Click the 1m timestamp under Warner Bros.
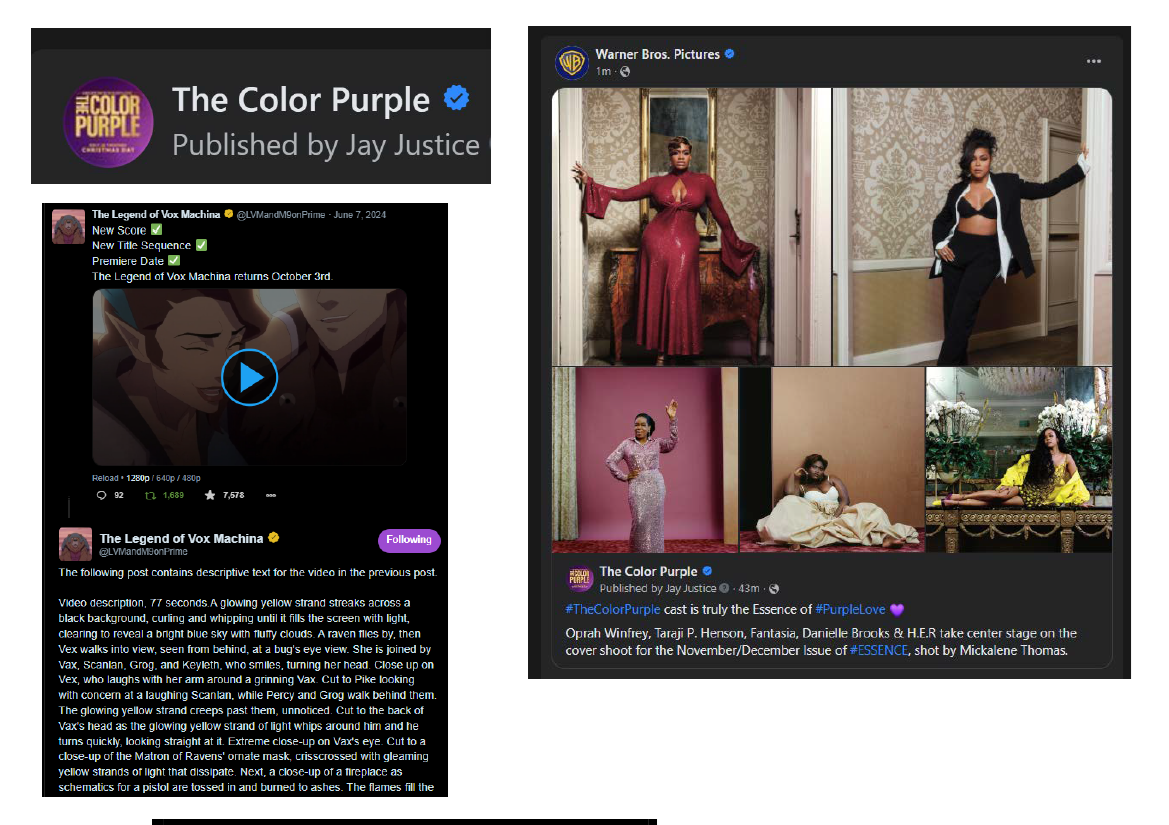1169x825 pixels. coord(603,72)
